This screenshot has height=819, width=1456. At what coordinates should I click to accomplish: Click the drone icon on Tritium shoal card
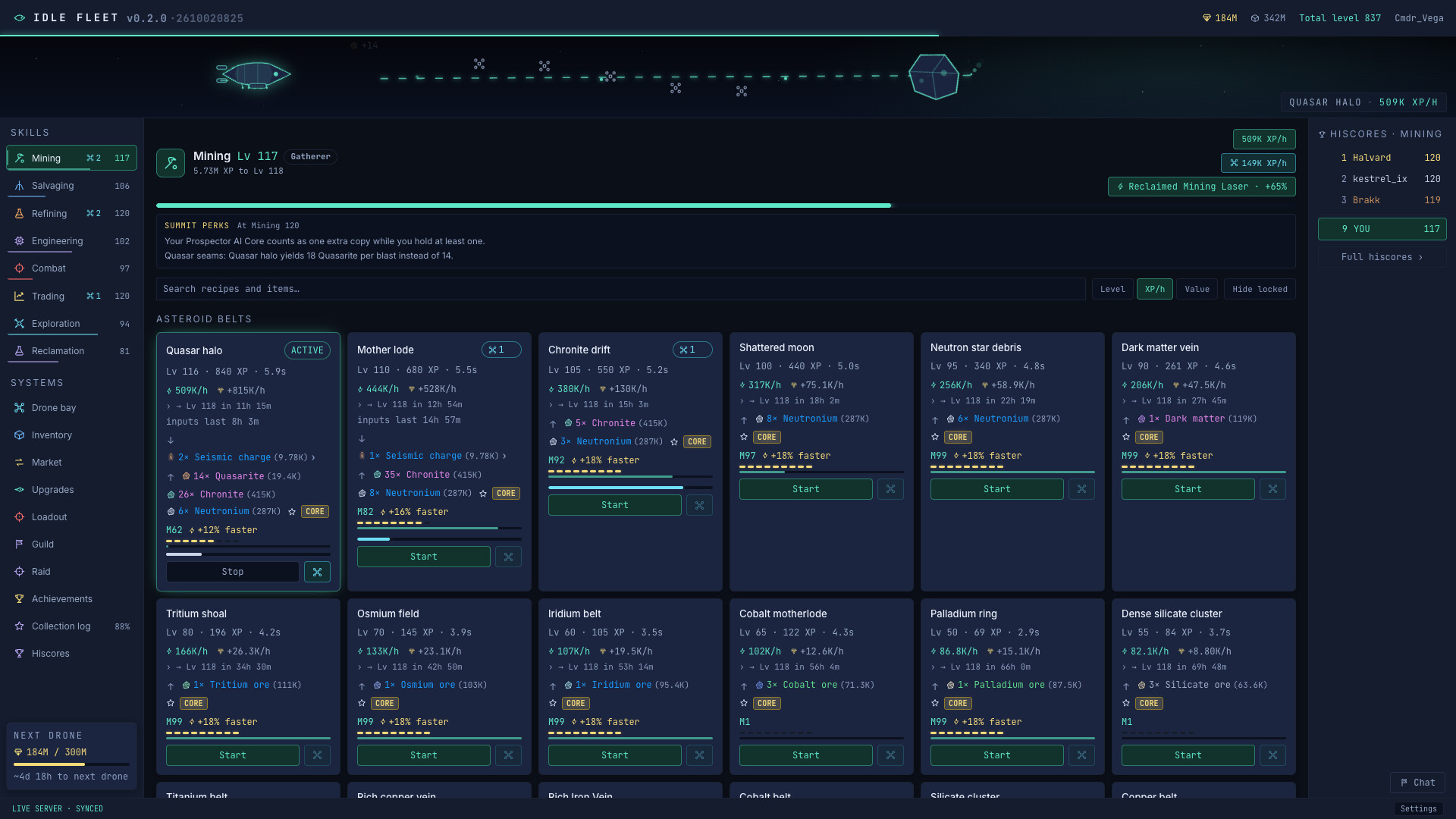[317, 755]
